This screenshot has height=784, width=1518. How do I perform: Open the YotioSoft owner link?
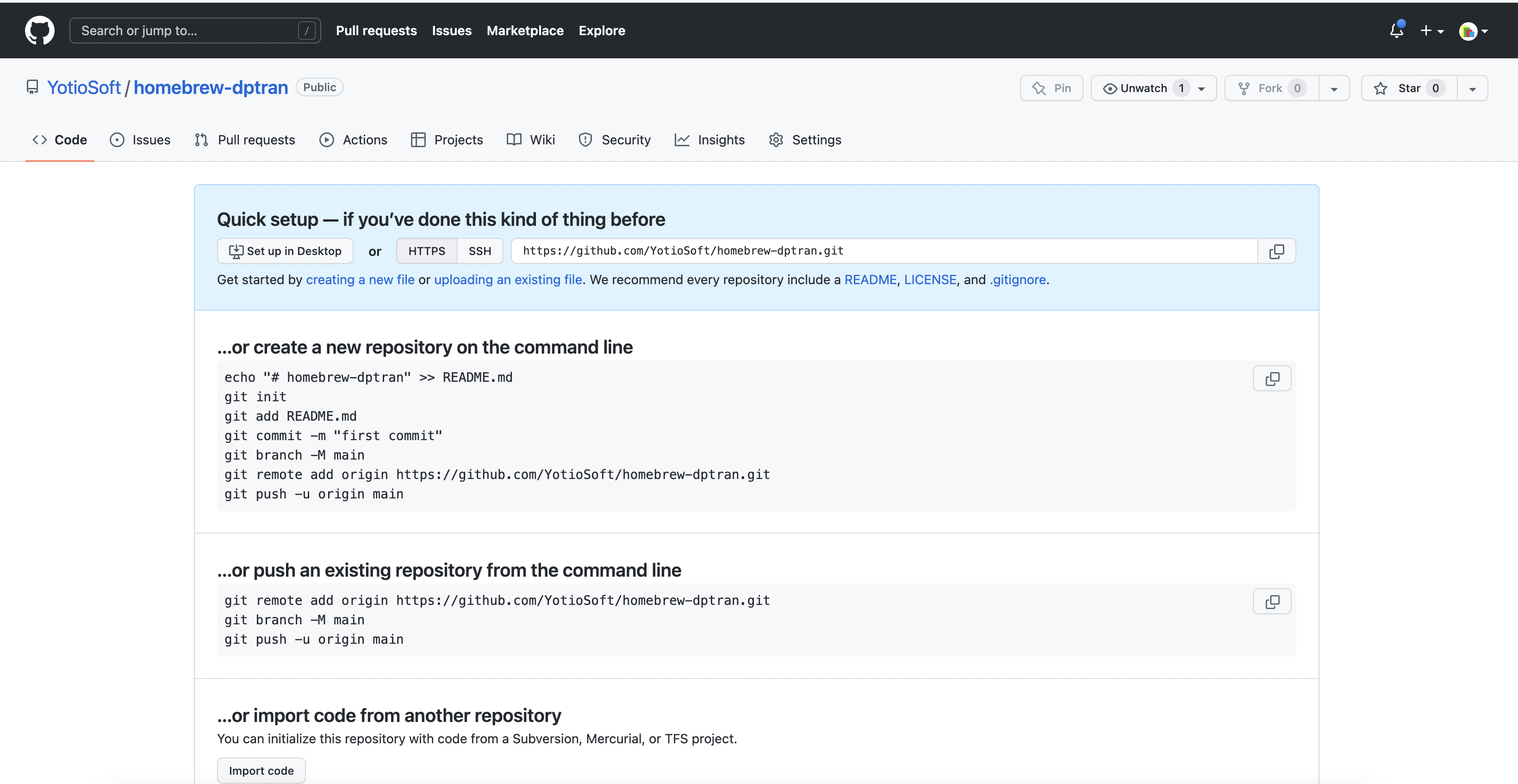pyautogui.click(x=84, y=87)
